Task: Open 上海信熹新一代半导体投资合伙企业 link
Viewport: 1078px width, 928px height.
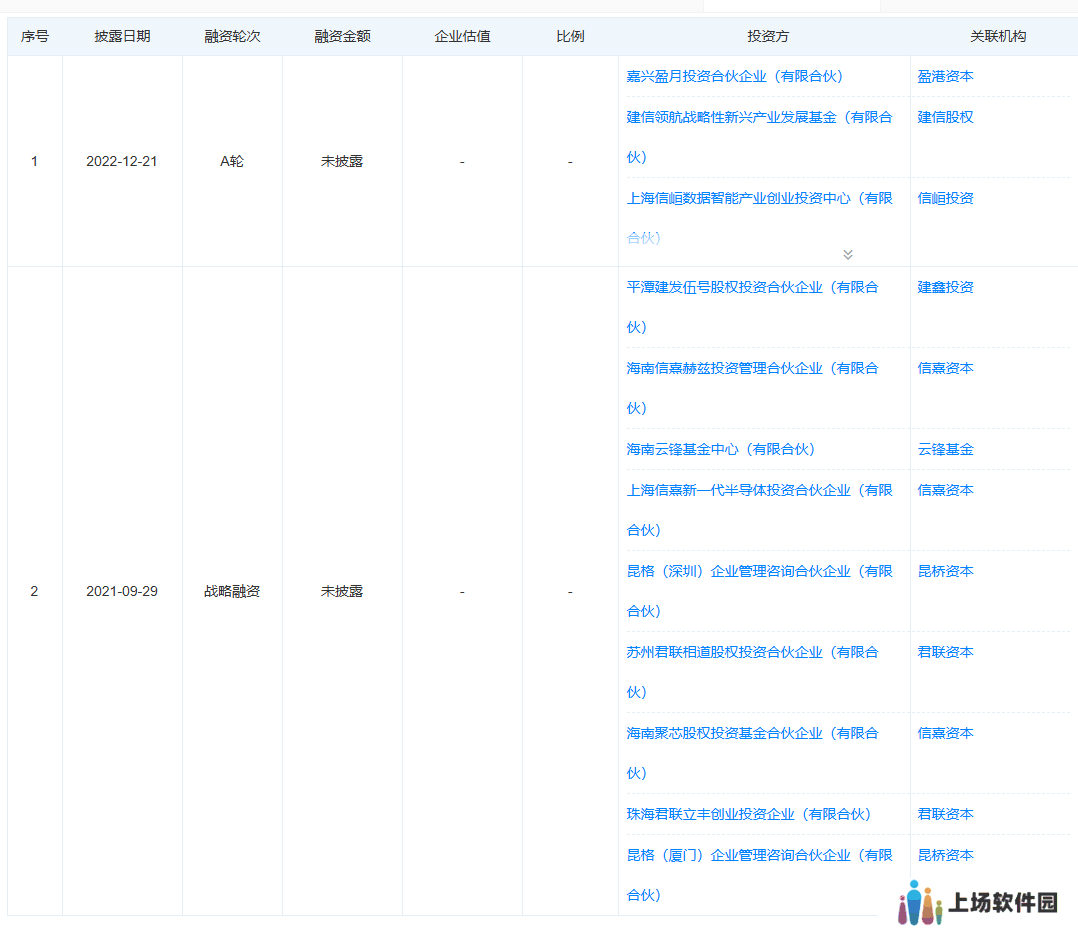Action: click(x=759, y=510)
